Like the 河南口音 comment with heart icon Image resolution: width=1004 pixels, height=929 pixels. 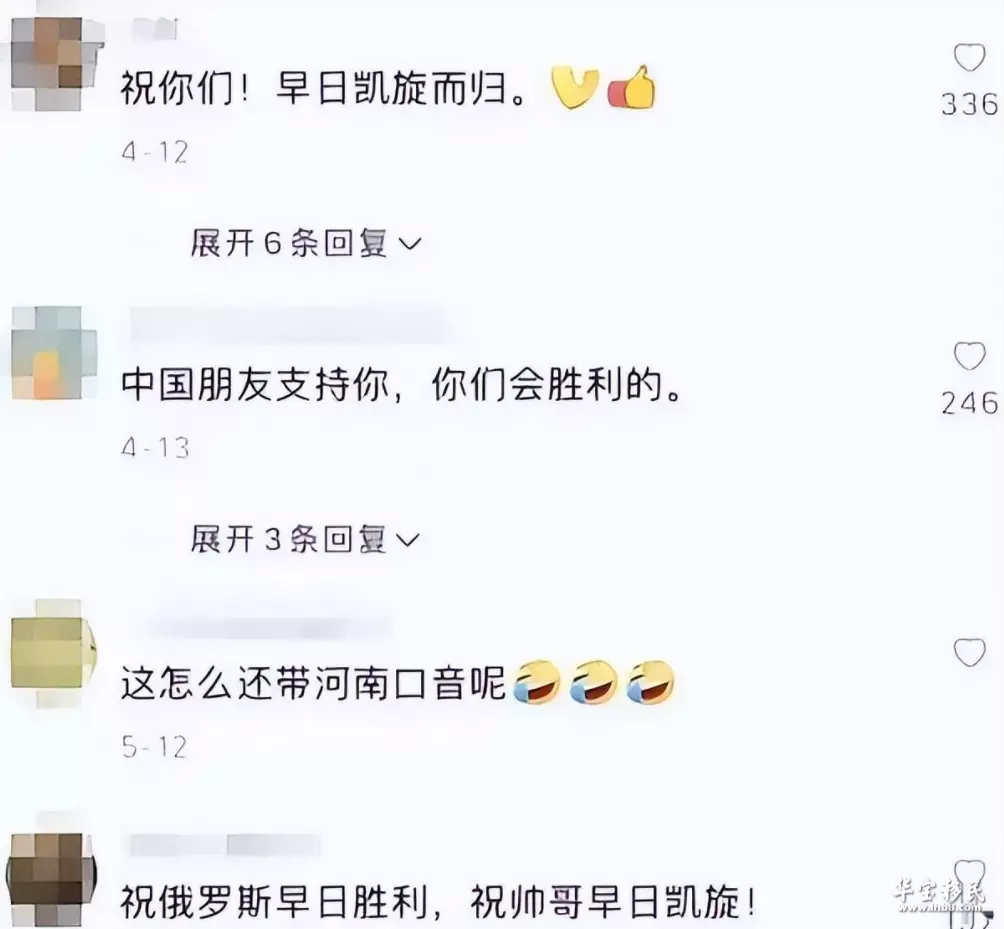tap(969, 652)
